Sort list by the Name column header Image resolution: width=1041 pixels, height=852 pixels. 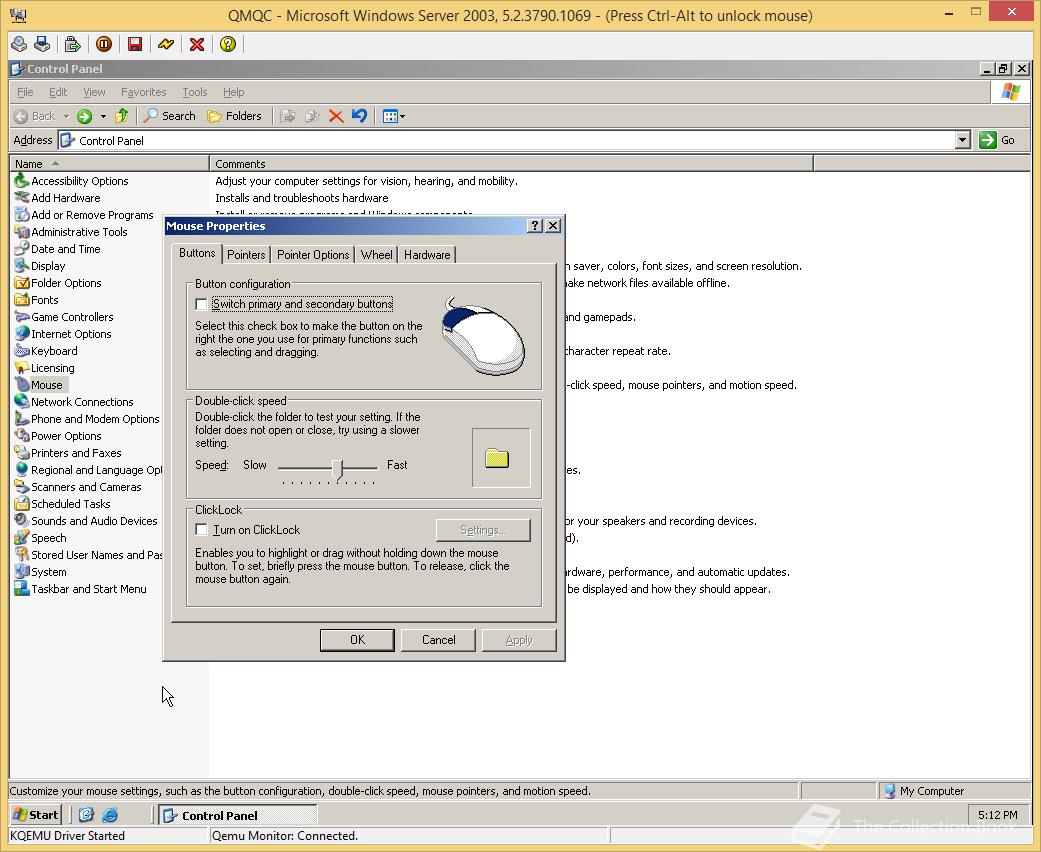click(110, 164)
